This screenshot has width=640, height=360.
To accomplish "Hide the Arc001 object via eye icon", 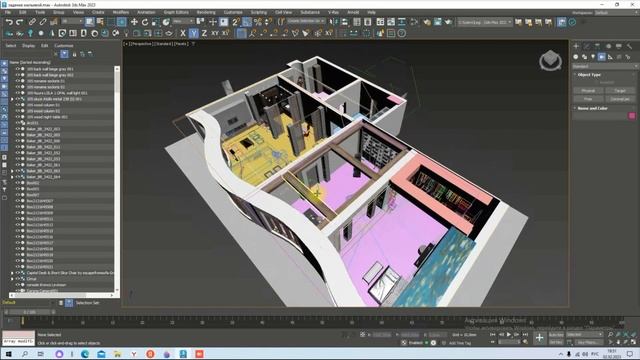I will 17,122.
